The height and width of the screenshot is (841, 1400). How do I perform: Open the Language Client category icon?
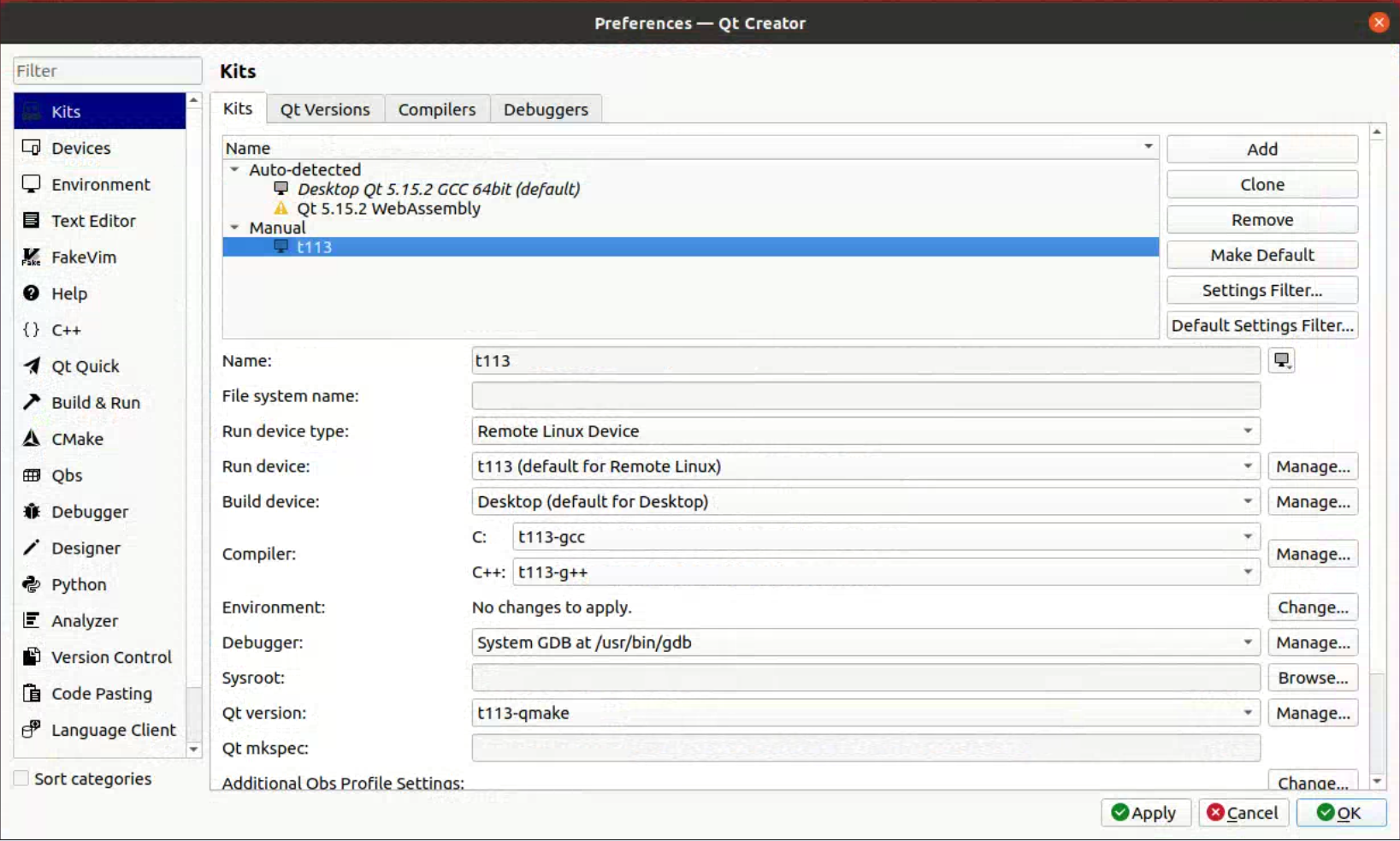click(x=32, y=729)
